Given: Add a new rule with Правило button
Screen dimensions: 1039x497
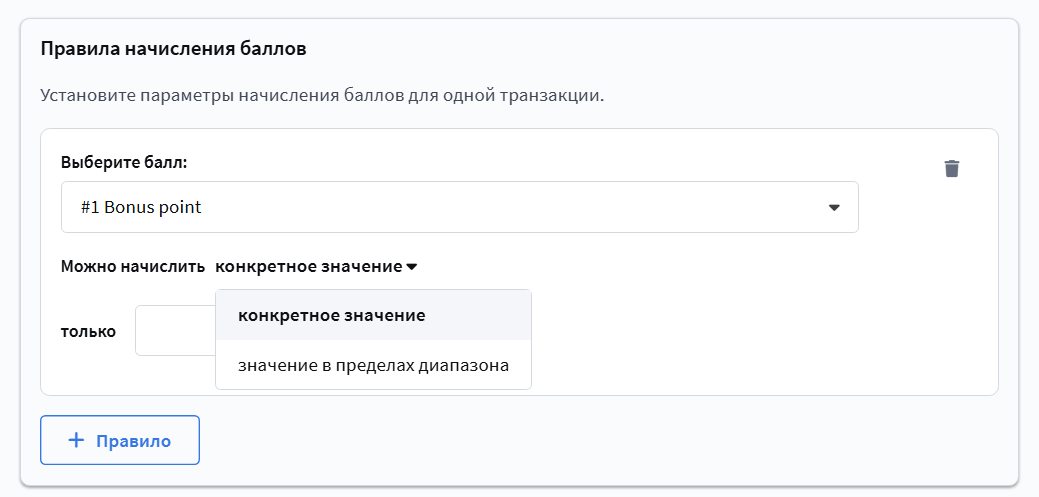Looking at the screenshot, I should [120, 440].
